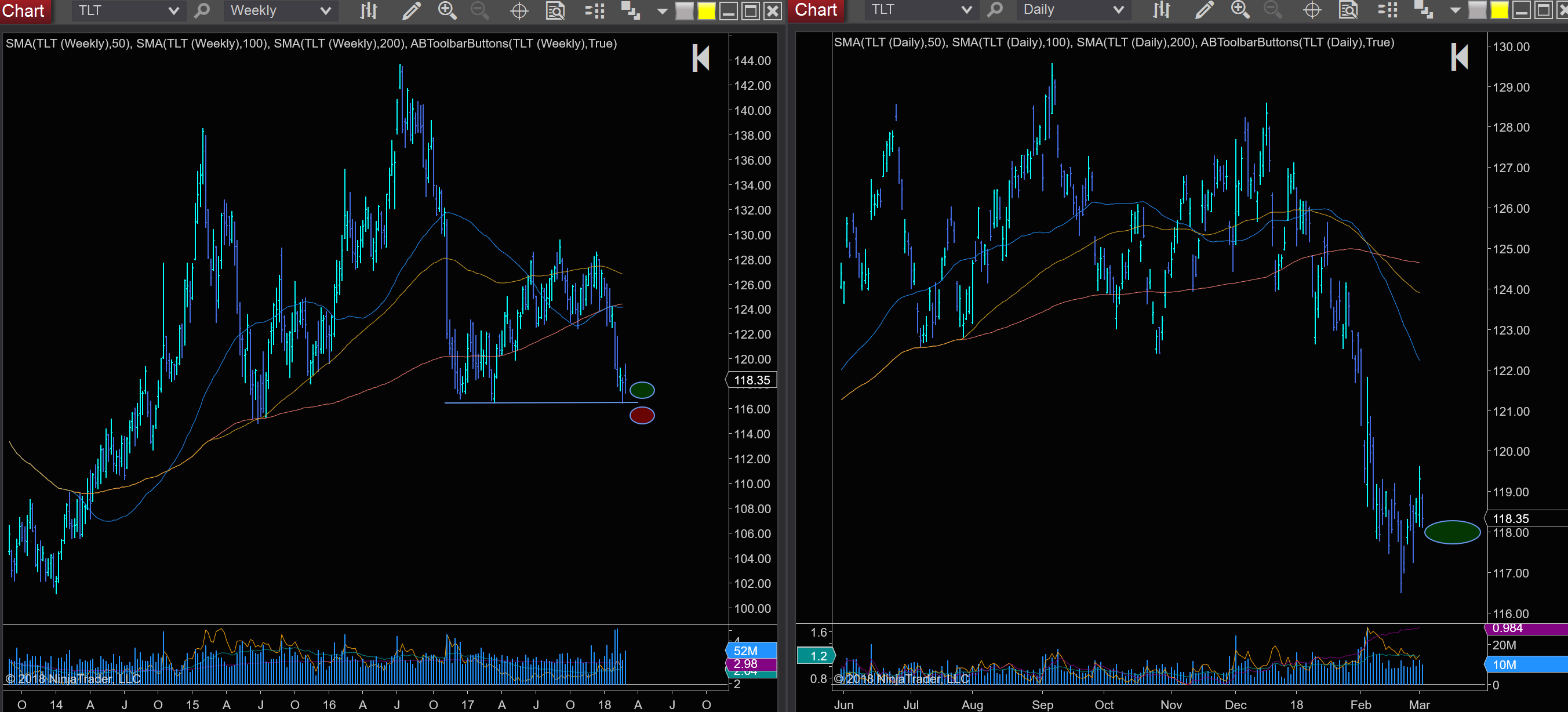Click the SMA(TLT (Weekly),50) indicator label

click(68, 43)
